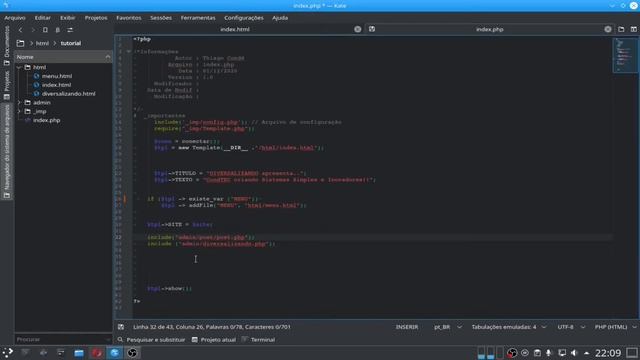Open the pt_BR dictionary dropdown

pyautogui.click(x=448, y=327)
